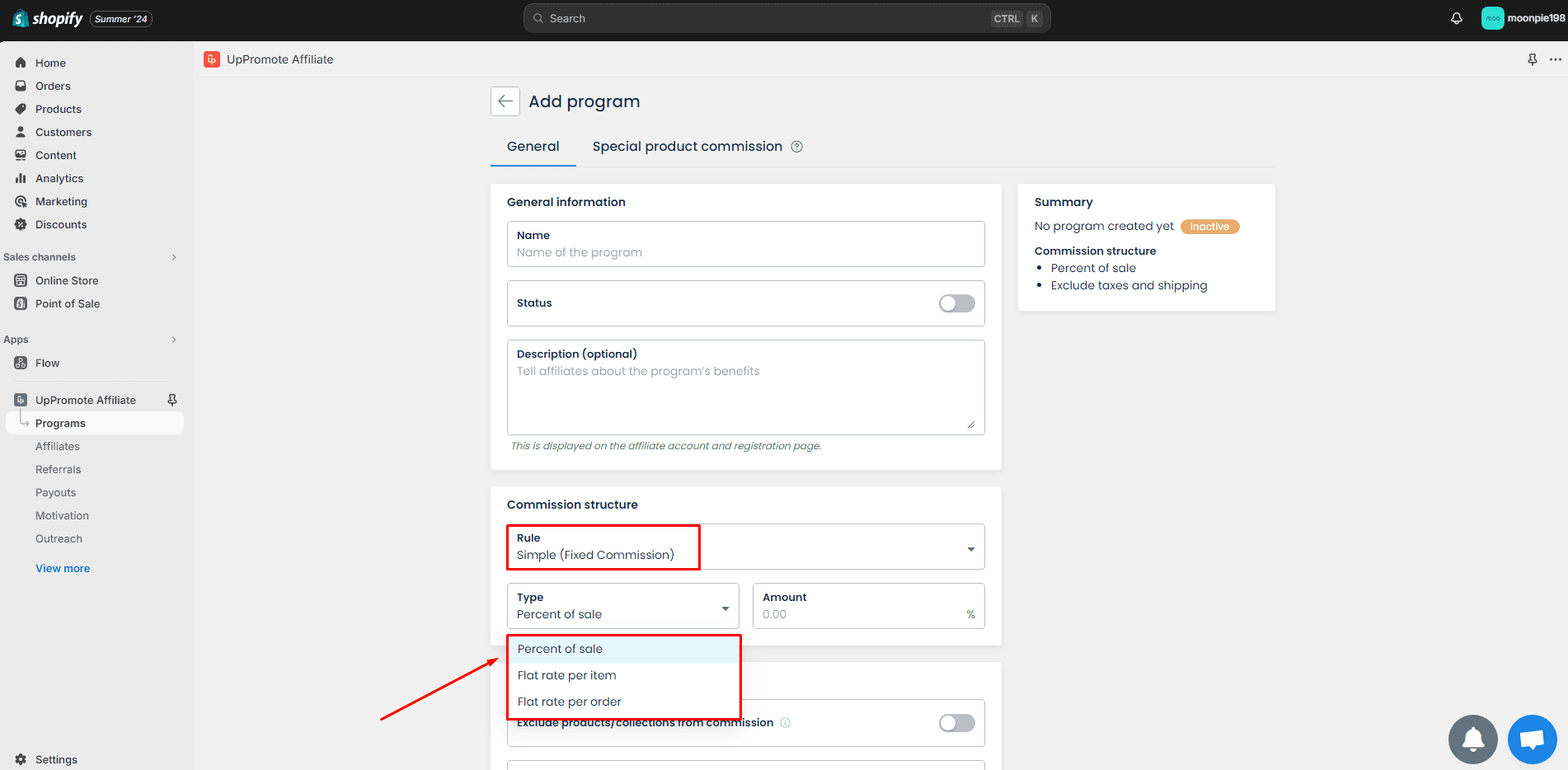Go back with the arrow button
This screenshot has width=1568, height=770.
coord(505,101)
